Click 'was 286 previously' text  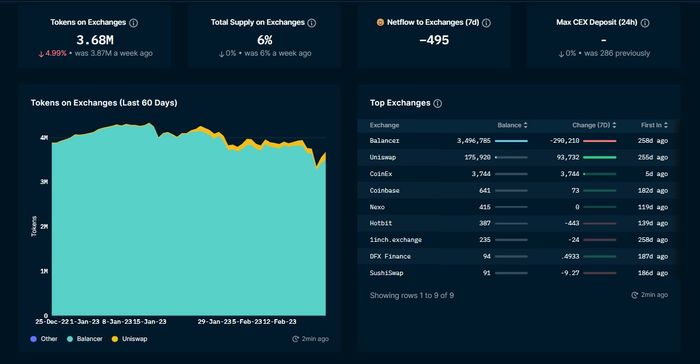[617, 53]
